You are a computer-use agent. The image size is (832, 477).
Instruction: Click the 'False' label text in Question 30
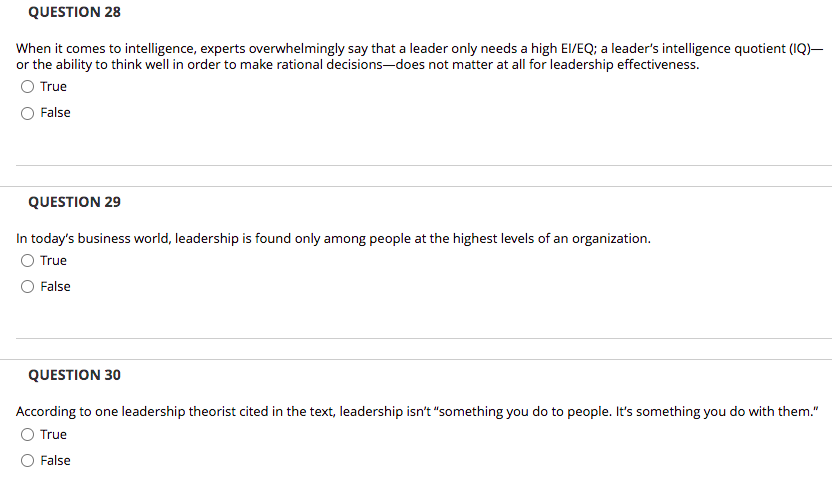coord(55,461)
